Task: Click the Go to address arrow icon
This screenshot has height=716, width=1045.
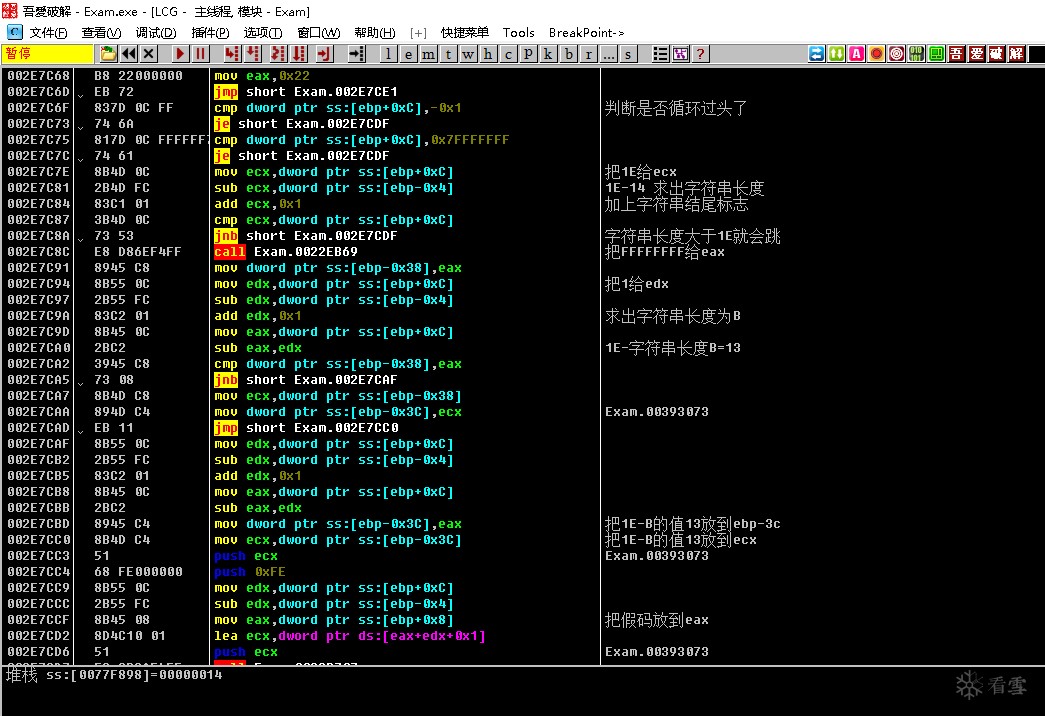Action: (x=357, y=54)
